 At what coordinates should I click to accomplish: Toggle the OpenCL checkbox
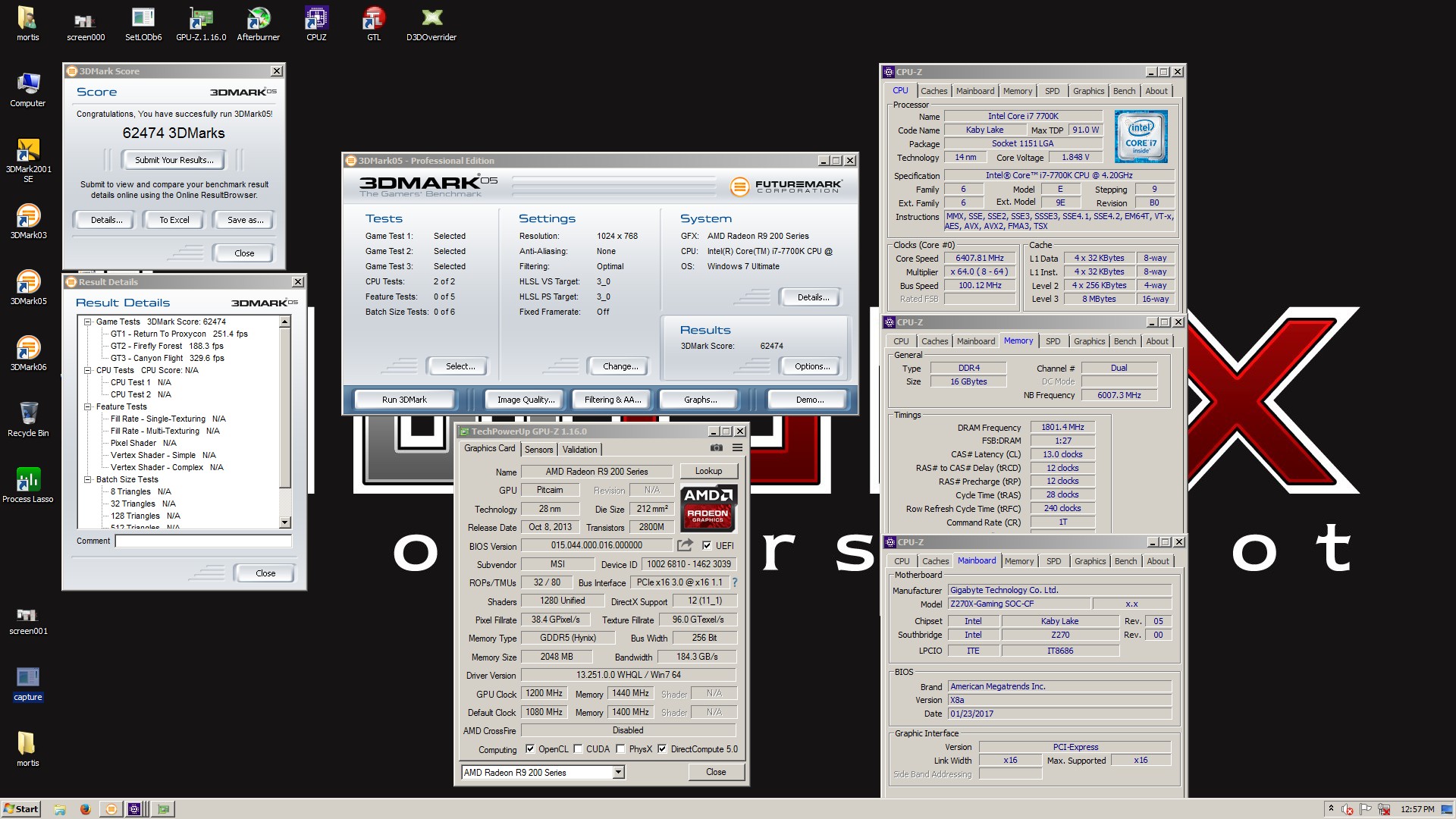[530, 748]
